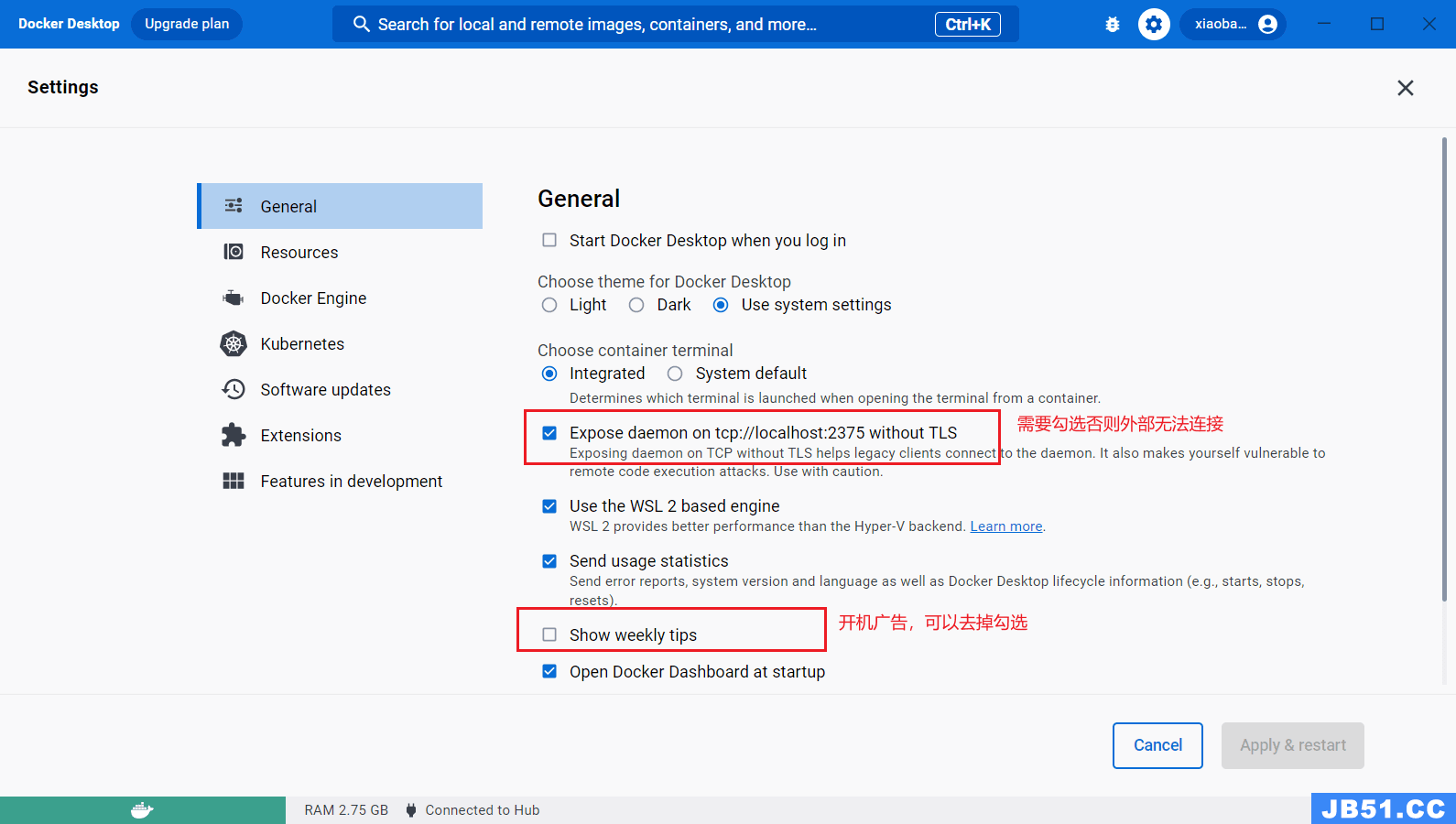
Task: Select the Dark theme option
Action: click(636, 305)
